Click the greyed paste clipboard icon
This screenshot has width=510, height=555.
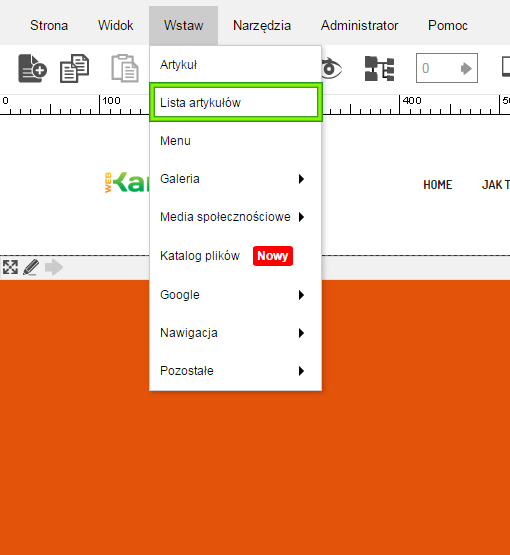125,68
